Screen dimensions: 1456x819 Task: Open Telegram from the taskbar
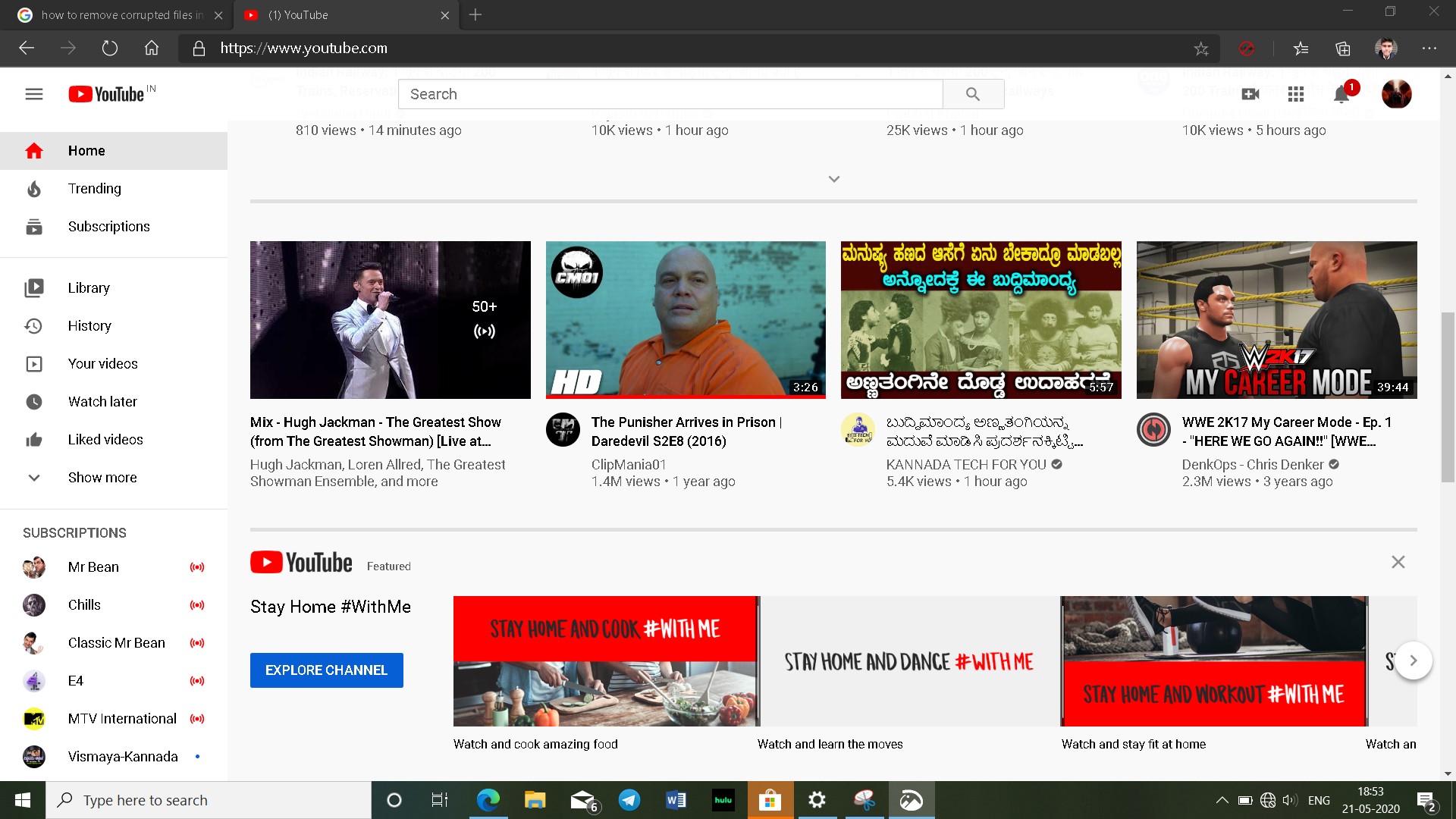[x=629, y=800]
